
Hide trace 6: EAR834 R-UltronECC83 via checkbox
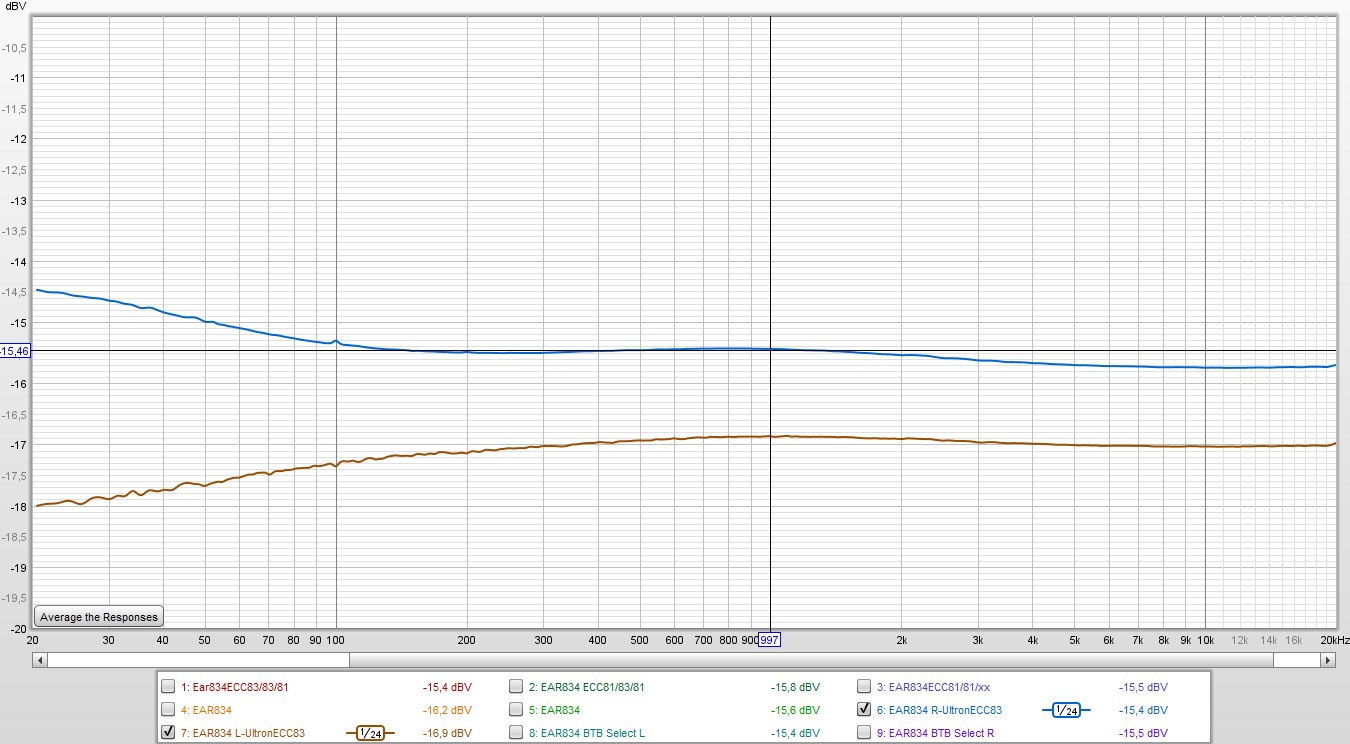(x=863, y=710)
